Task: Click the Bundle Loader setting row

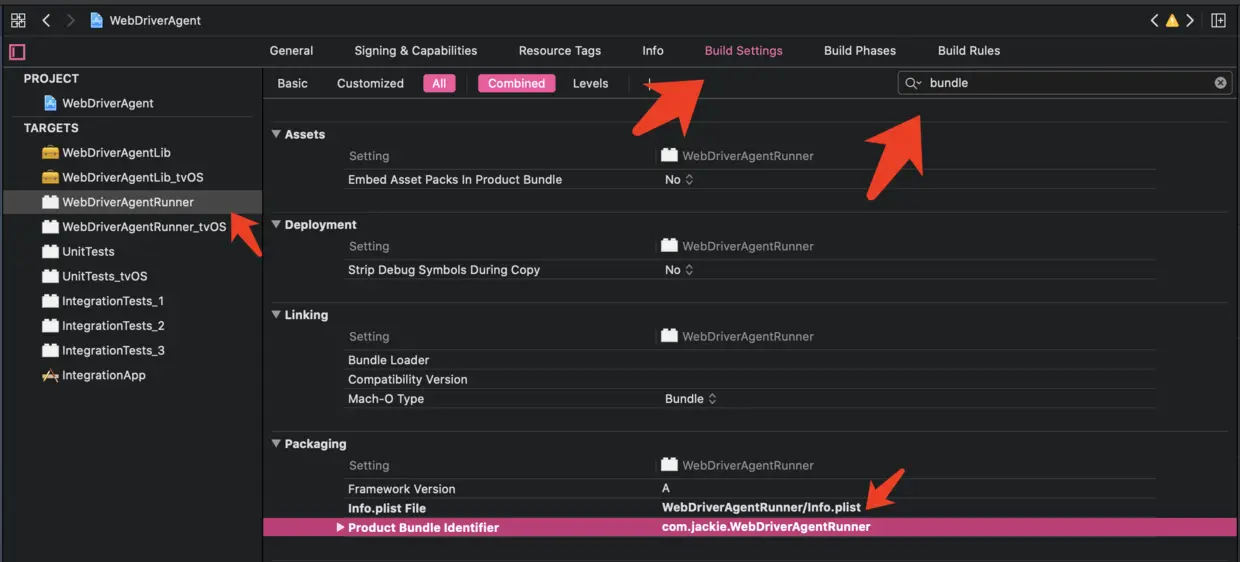Action: point(750,360)
